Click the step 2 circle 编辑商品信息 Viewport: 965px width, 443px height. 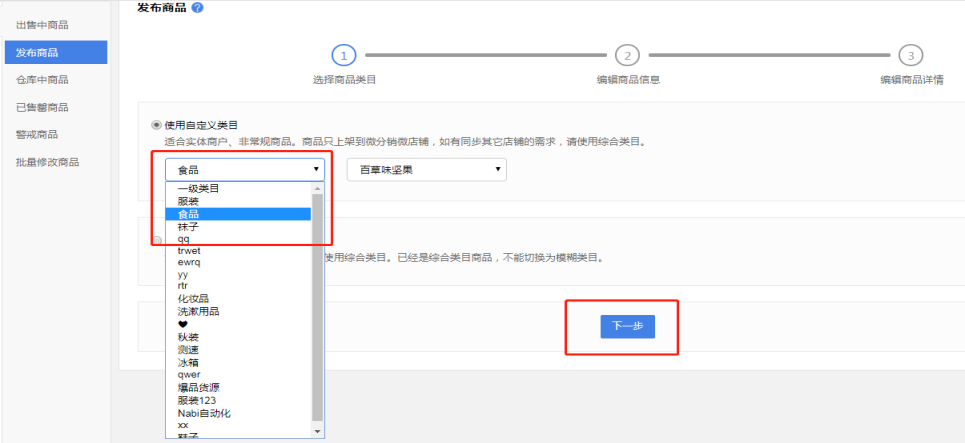point(627,55)
